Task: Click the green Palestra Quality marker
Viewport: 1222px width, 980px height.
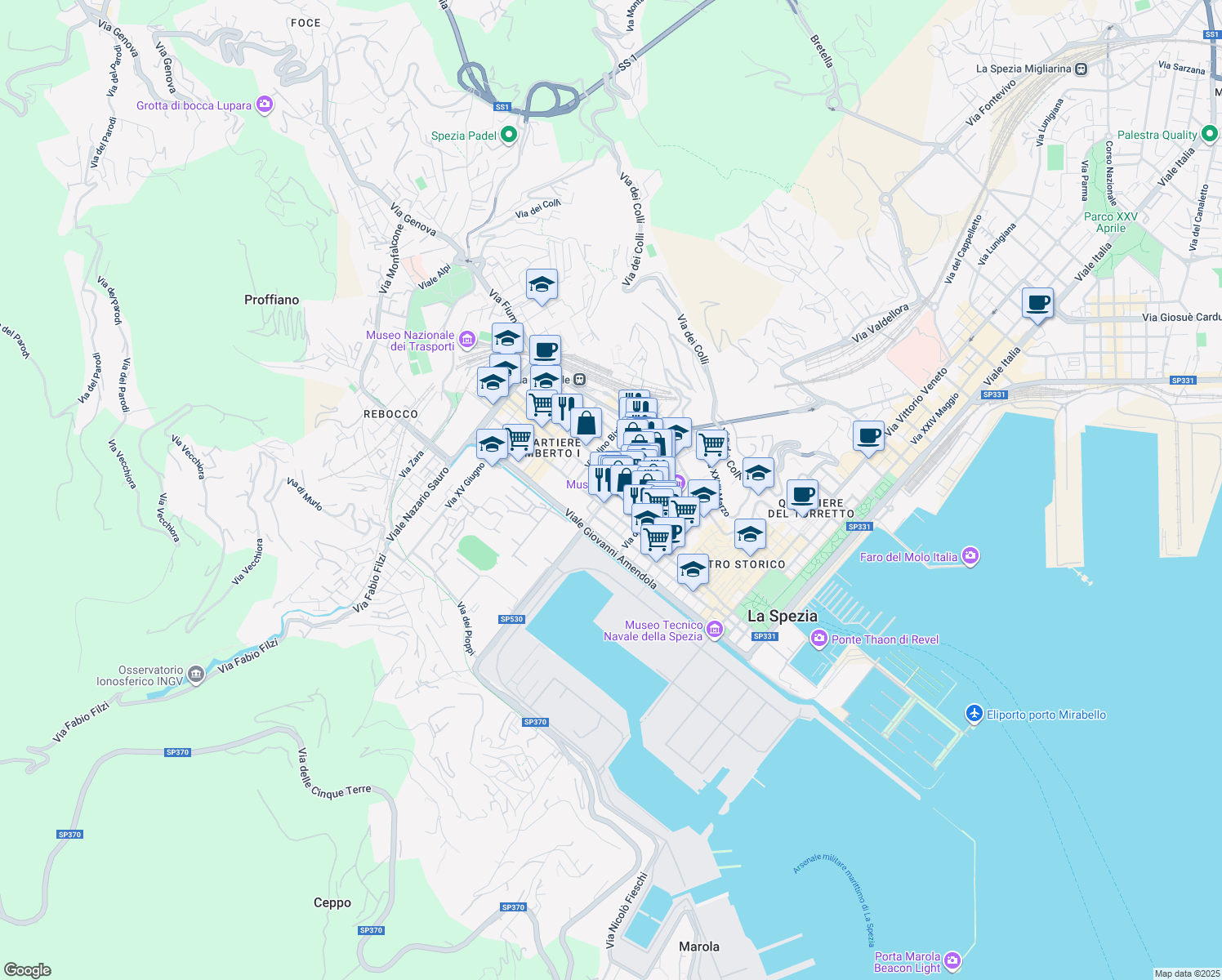Action: [1210, 135]
